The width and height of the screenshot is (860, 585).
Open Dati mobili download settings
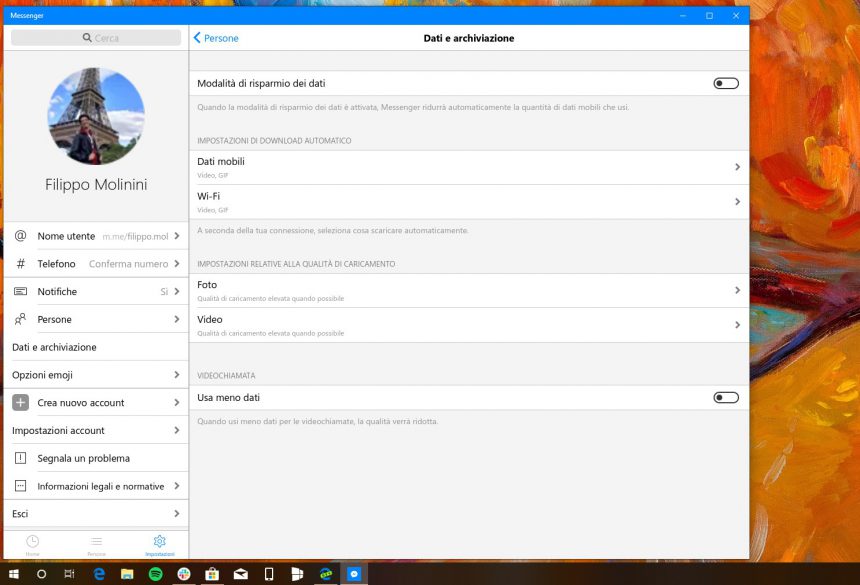[x=469, y=167]
